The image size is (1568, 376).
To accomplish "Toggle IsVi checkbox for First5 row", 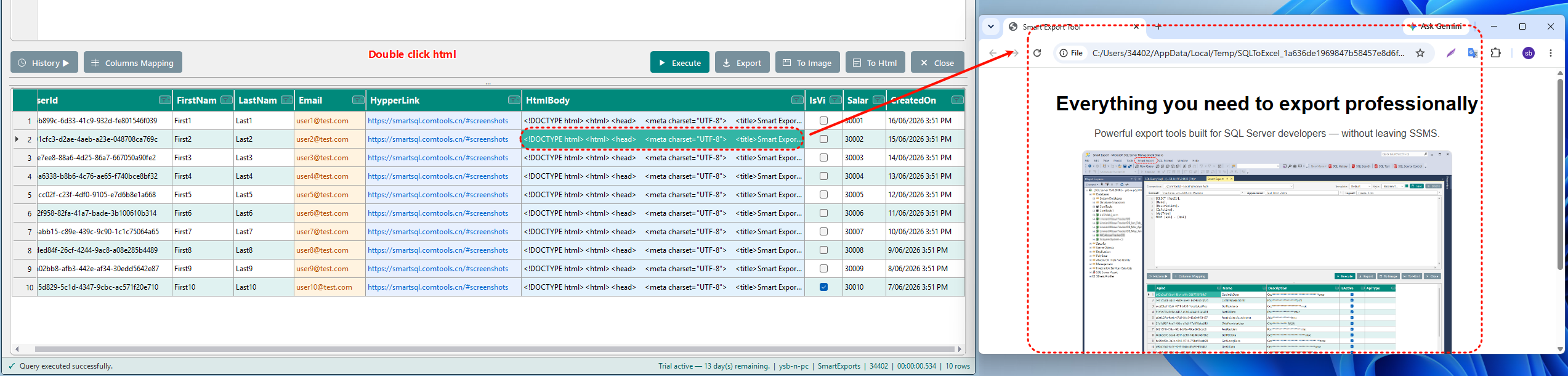I will click(x=823, y=195).
